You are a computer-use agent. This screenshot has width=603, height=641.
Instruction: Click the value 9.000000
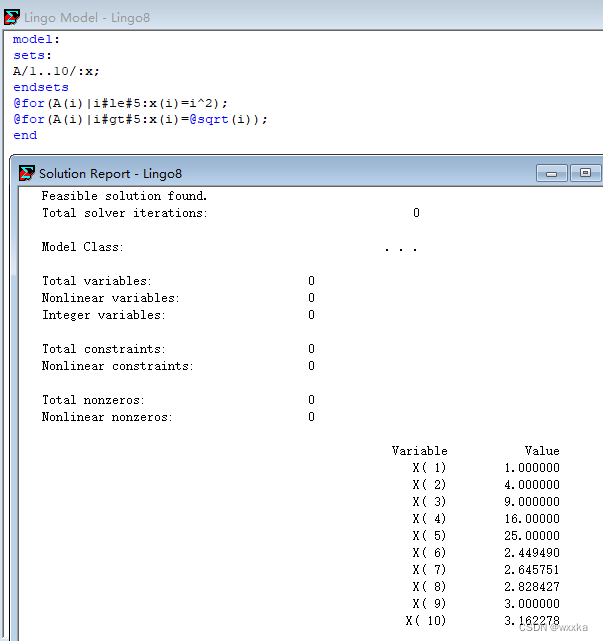point(532,502)
